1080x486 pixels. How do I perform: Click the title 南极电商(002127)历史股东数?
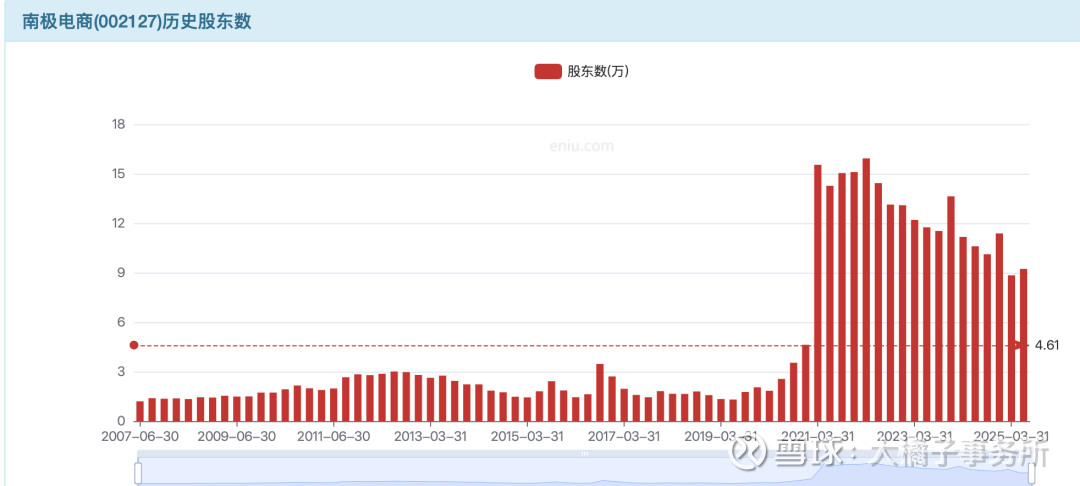pos(136,21)
